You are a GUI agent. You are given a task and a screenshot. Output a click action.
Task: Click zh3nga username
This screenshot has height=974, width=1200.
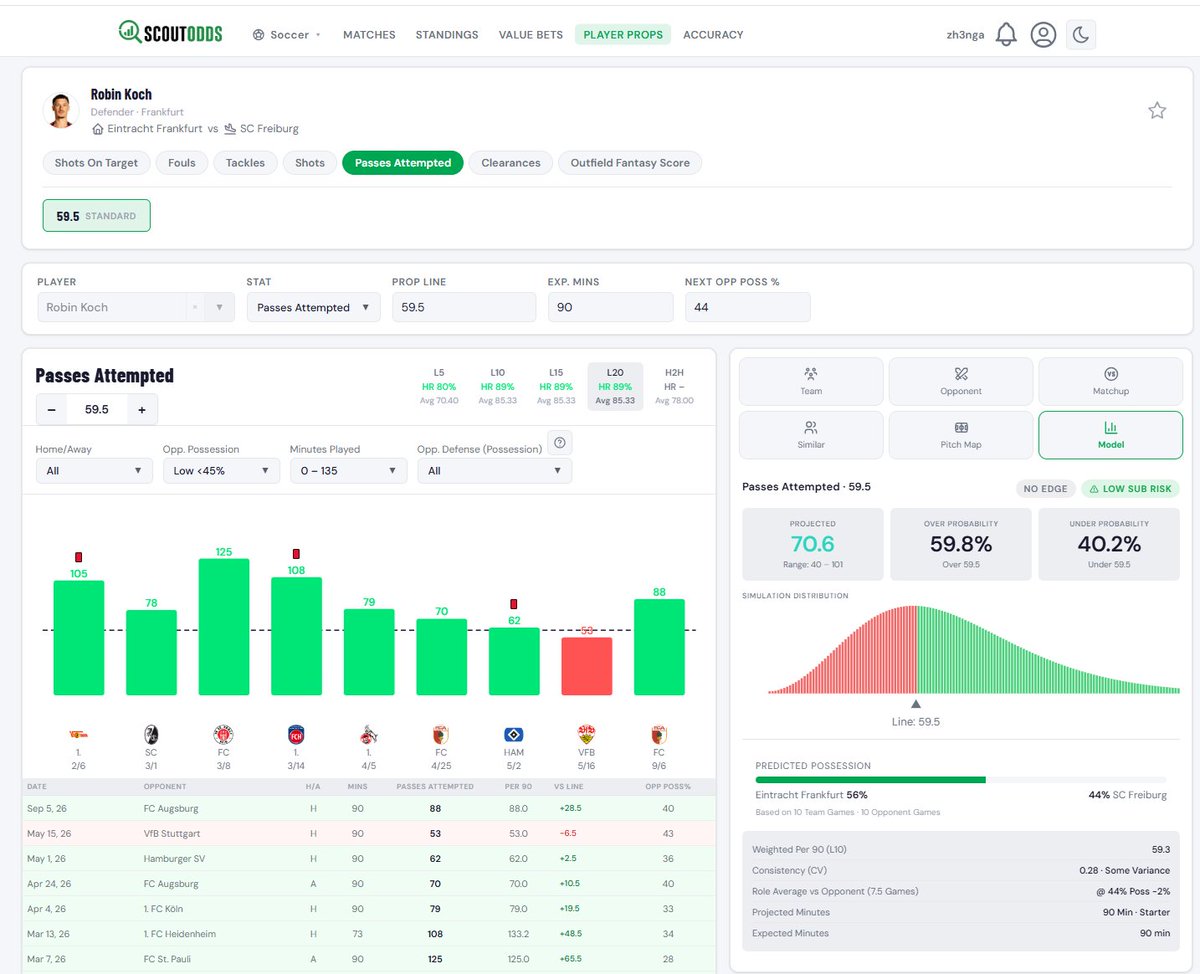click(965, 35)
